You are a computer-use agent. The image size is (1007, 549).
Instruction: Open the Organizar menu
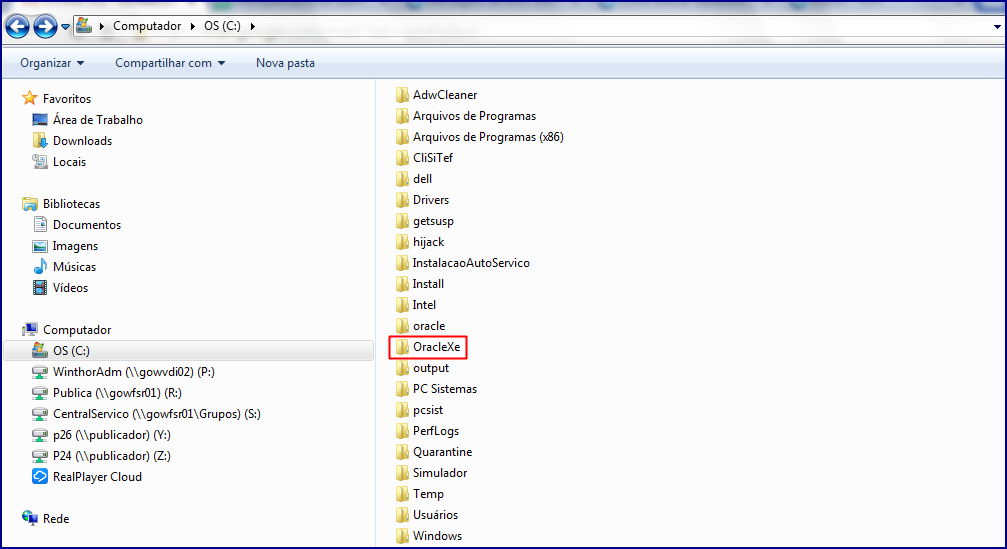pyautogui.click(x=52, y=63)
